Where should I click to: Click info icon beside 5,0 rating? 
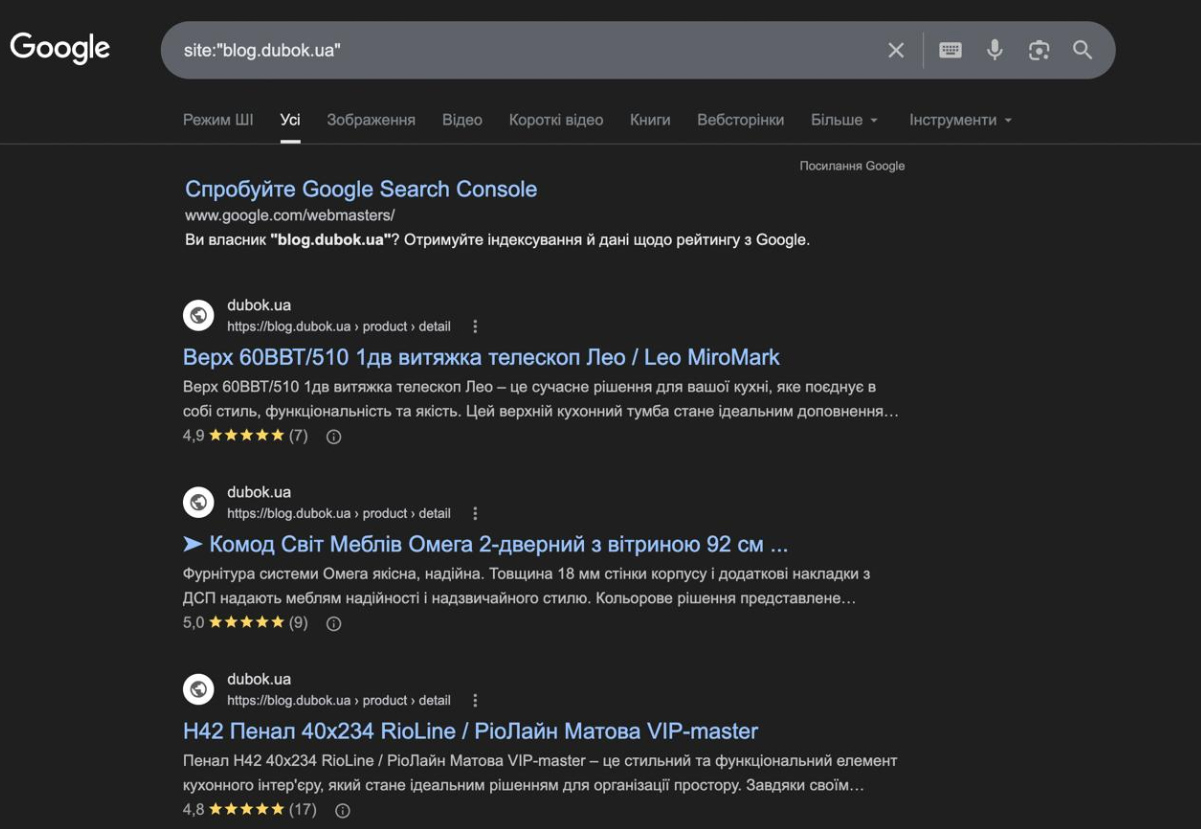point(334,623)
